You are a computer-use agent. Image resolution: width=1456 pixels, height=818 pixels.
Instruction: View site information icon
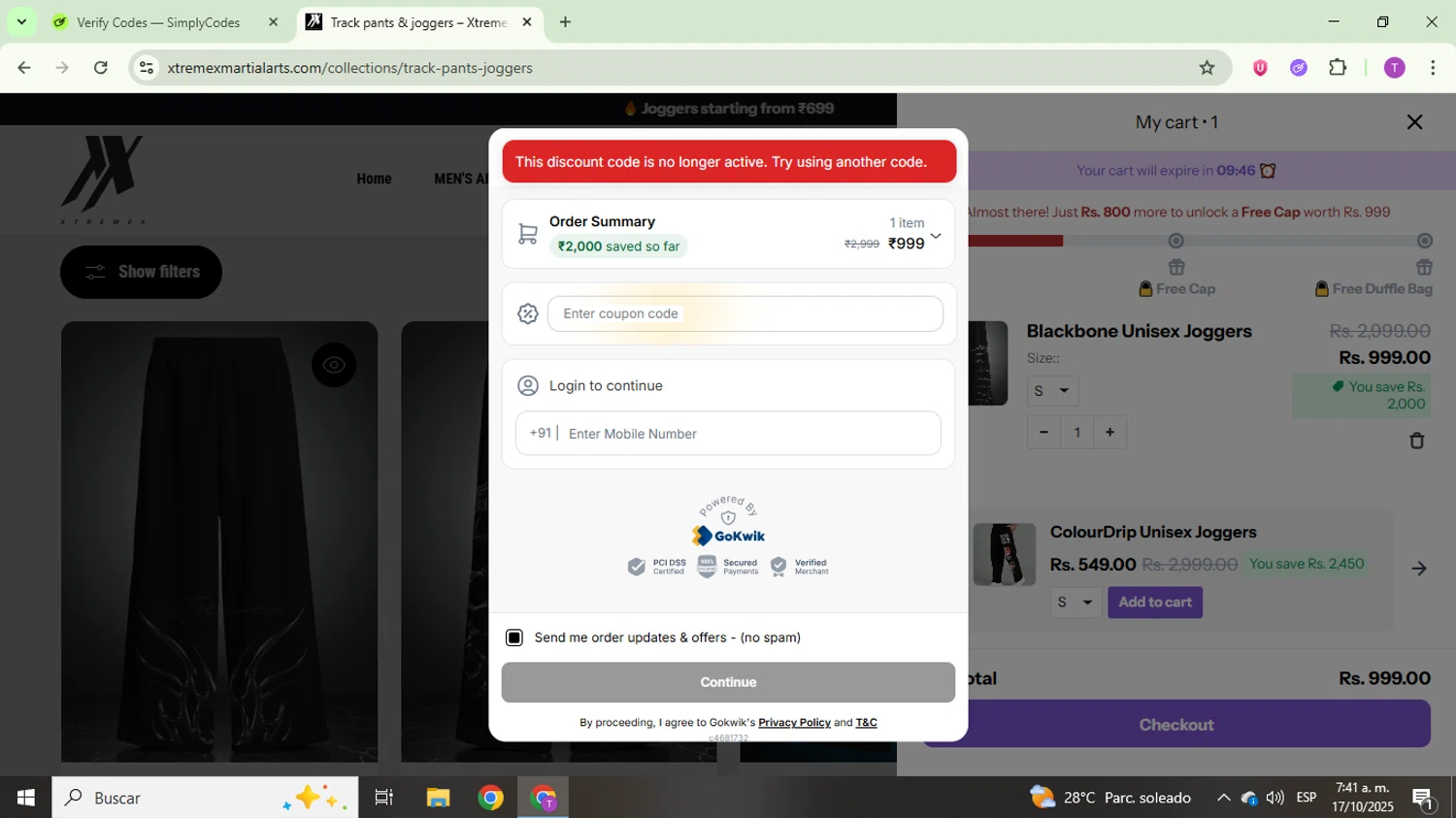(147, 68)
